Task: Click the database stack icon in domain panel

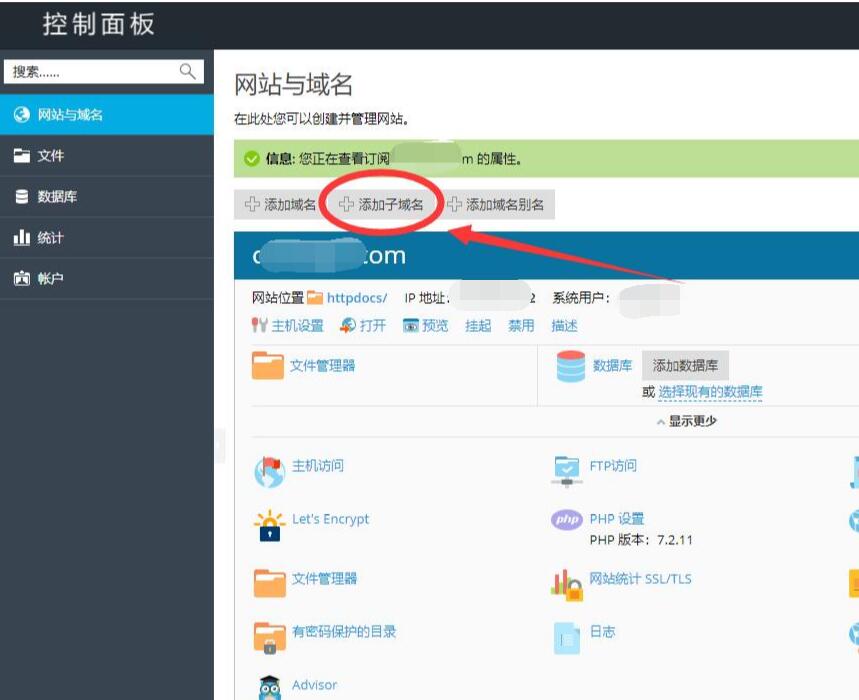Action: coord(571,366)
